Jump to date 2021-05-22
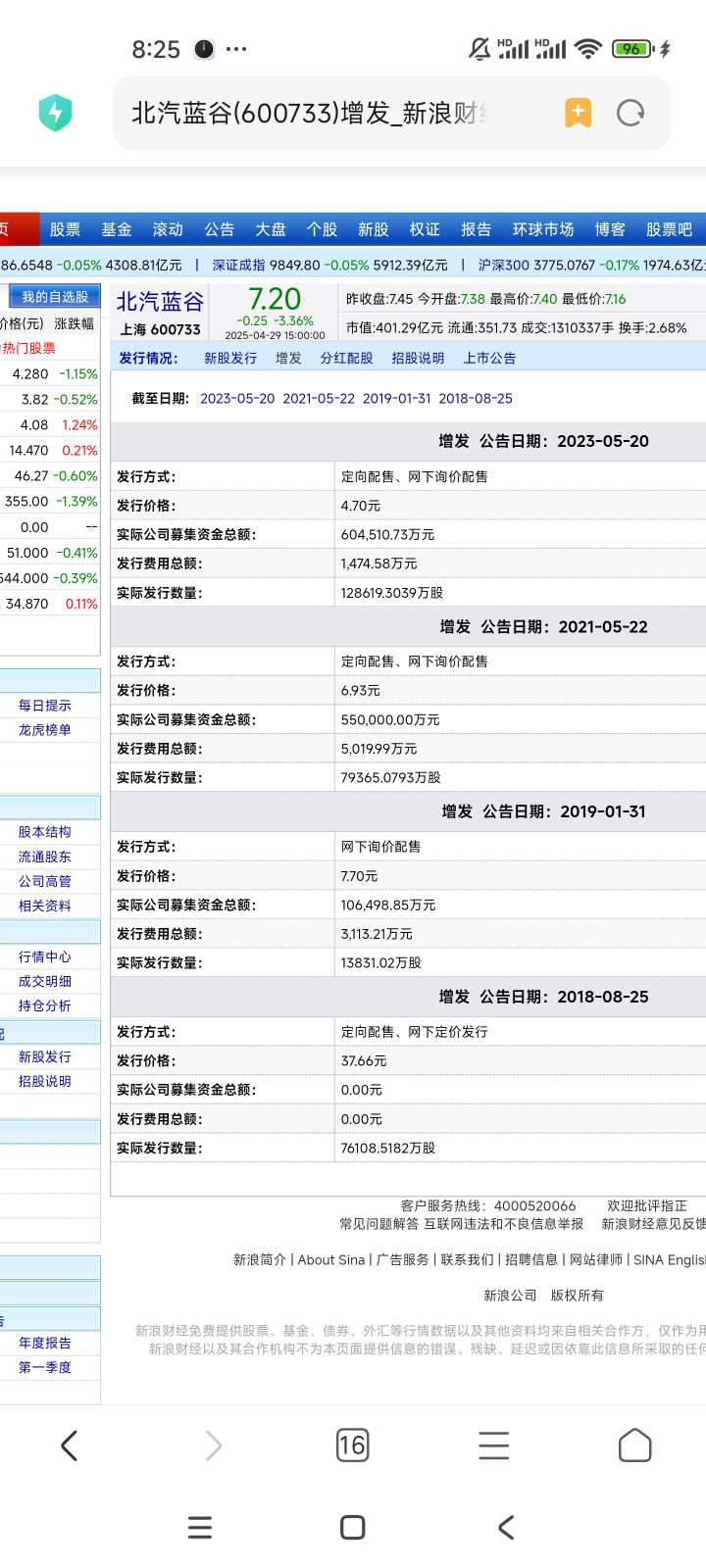Screen dimensions: 706x1568 pyautogui.click(x=319, y=399)
